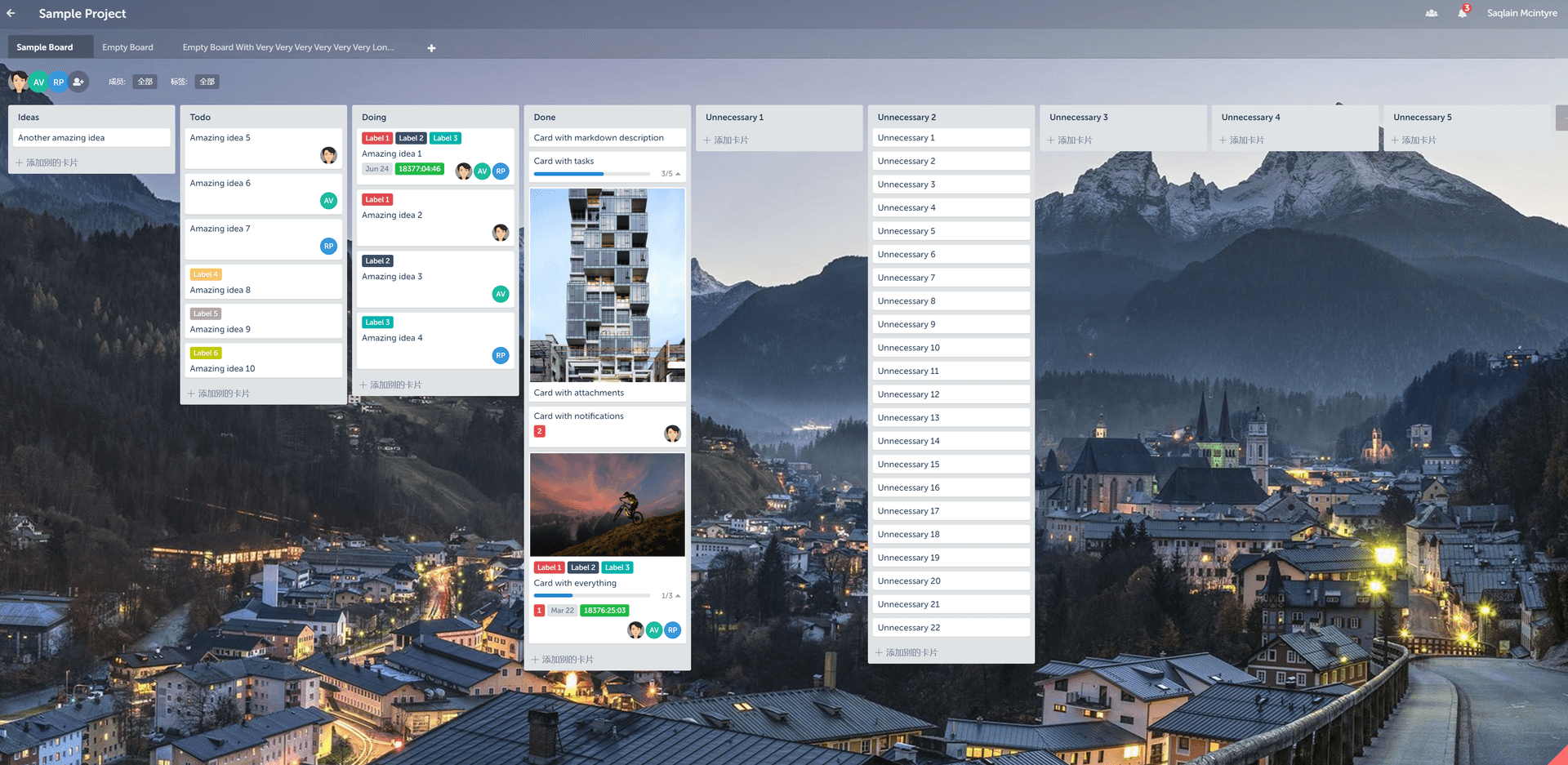Click the Label 2 tag on Amazing idea 3
Viewport: 1568px width, 765px height.
(377, 260)
